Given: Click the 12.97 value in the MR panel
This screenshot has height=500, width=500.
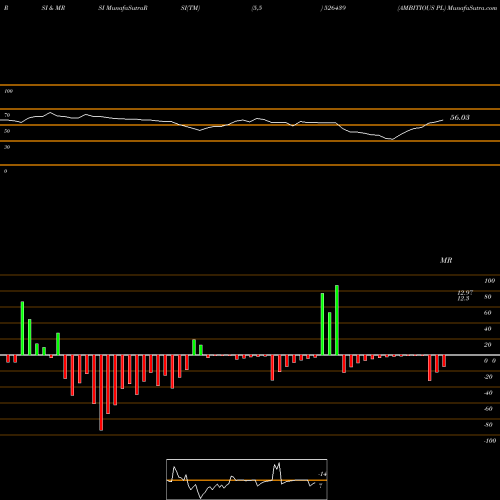Looking at the screenshot, I should (465, 293).
